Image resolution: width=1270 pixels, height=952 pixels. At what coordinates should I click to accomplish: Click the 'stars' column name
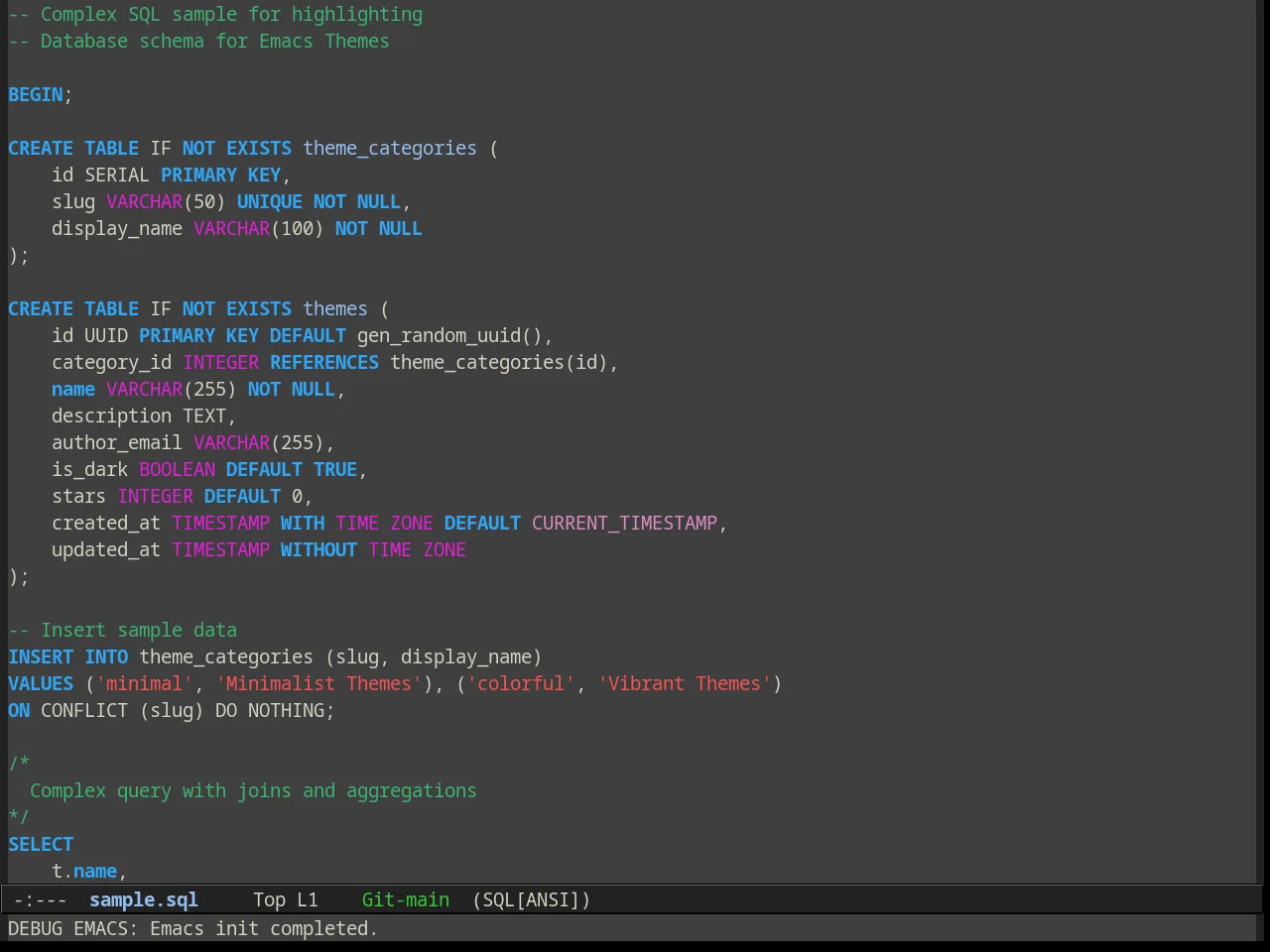click(78, 496)
